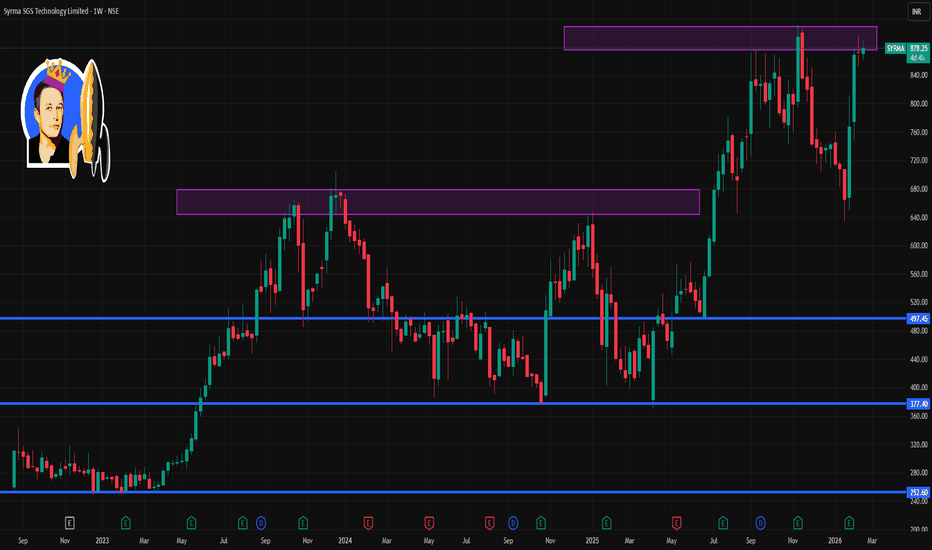Click the 2023 label on time axis
Screen dimensions: 932x550
(x=102, y=540)
